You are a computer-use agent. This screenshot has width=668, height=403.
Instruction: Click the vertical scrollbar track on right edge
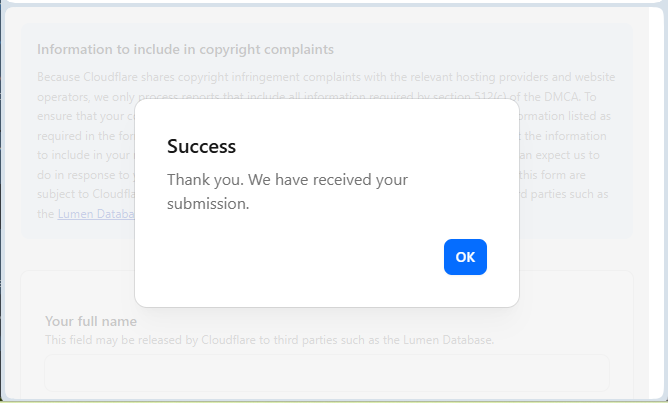coord(656,202)
